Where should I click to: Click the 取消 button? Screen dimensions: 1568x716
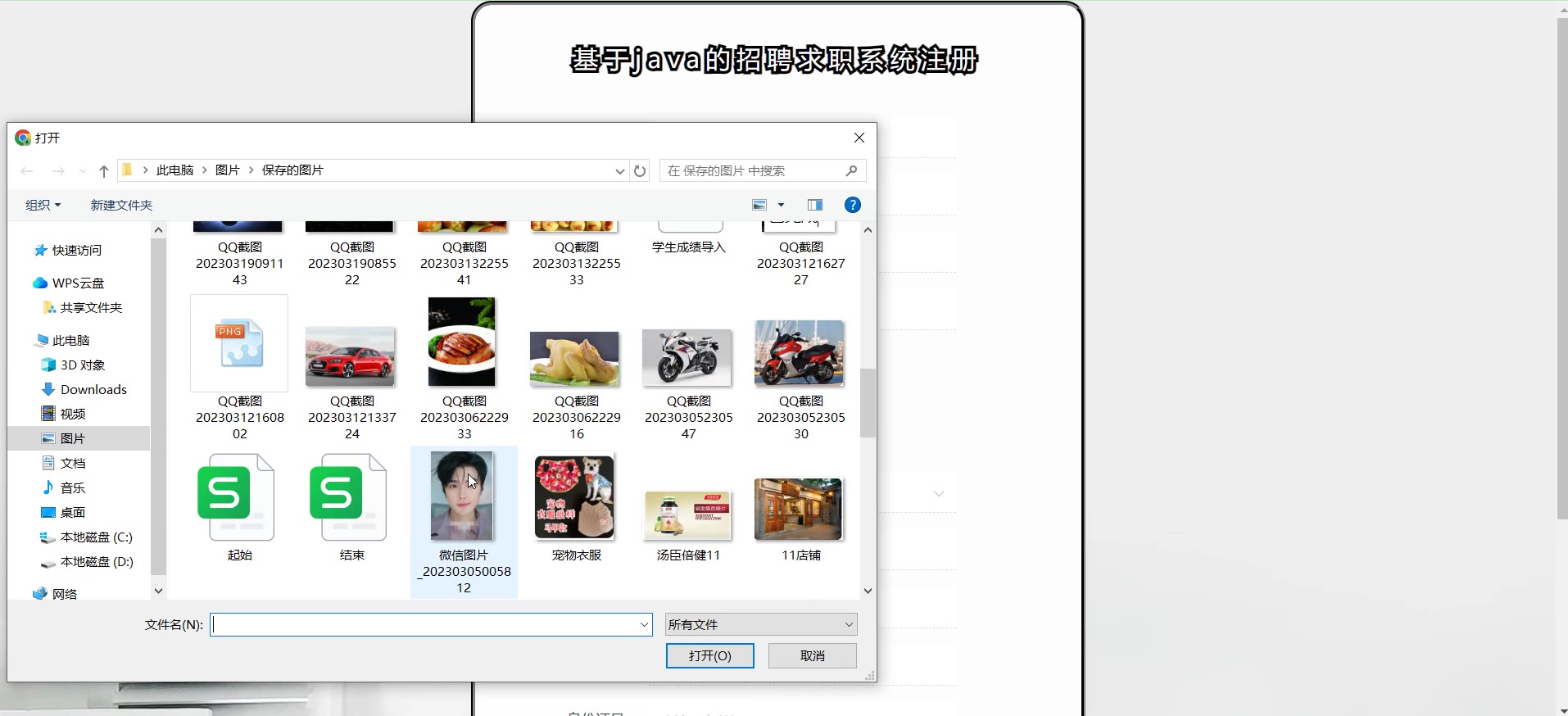pyautogui.click(x=813, y=655)
